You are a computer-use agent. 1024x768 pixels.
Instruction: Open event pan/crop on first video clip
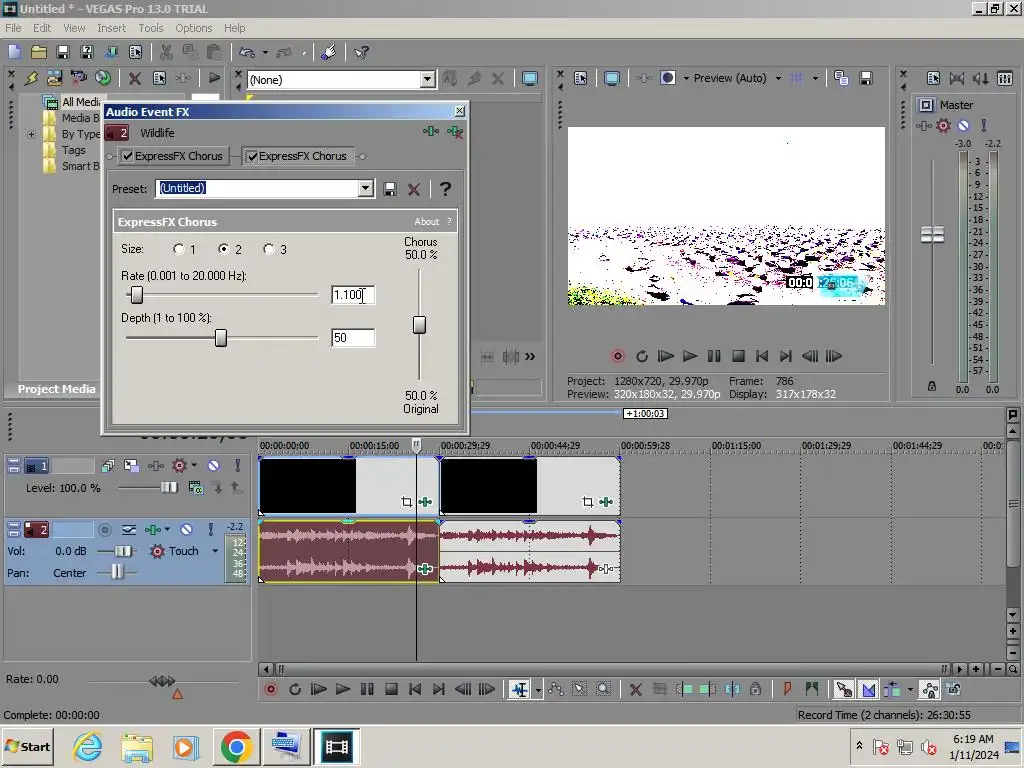[407, 502]
